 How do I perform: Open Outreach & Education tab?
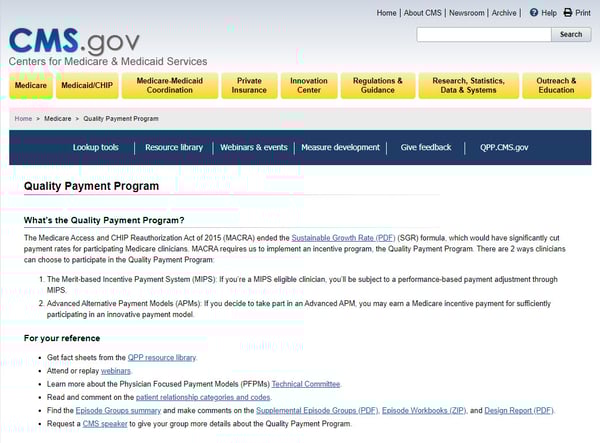[556, 85]
